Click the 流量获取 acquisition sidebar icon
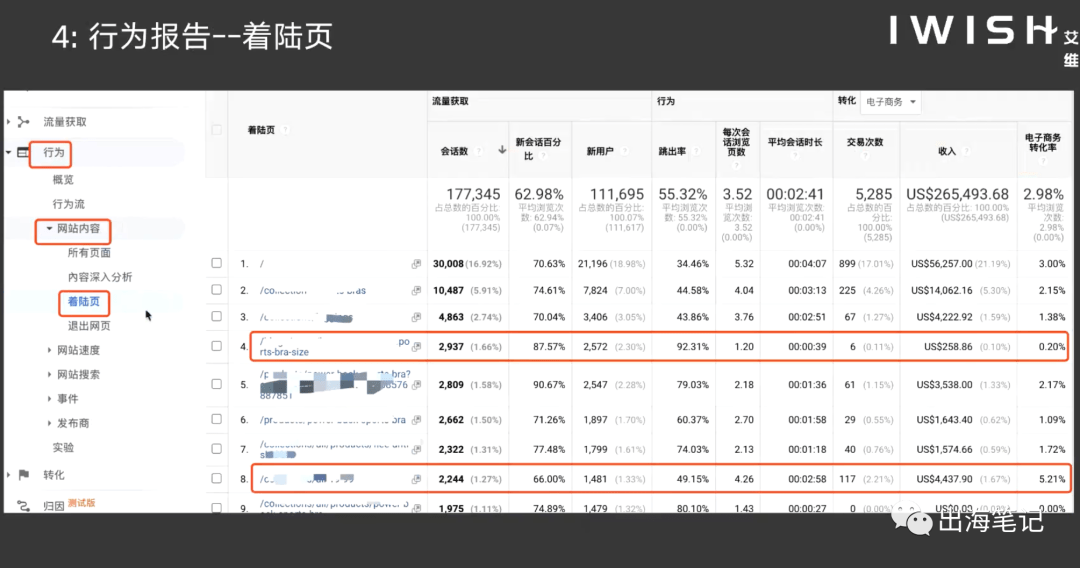This screenshot has height=568, width=1080. tap(24, 122)
